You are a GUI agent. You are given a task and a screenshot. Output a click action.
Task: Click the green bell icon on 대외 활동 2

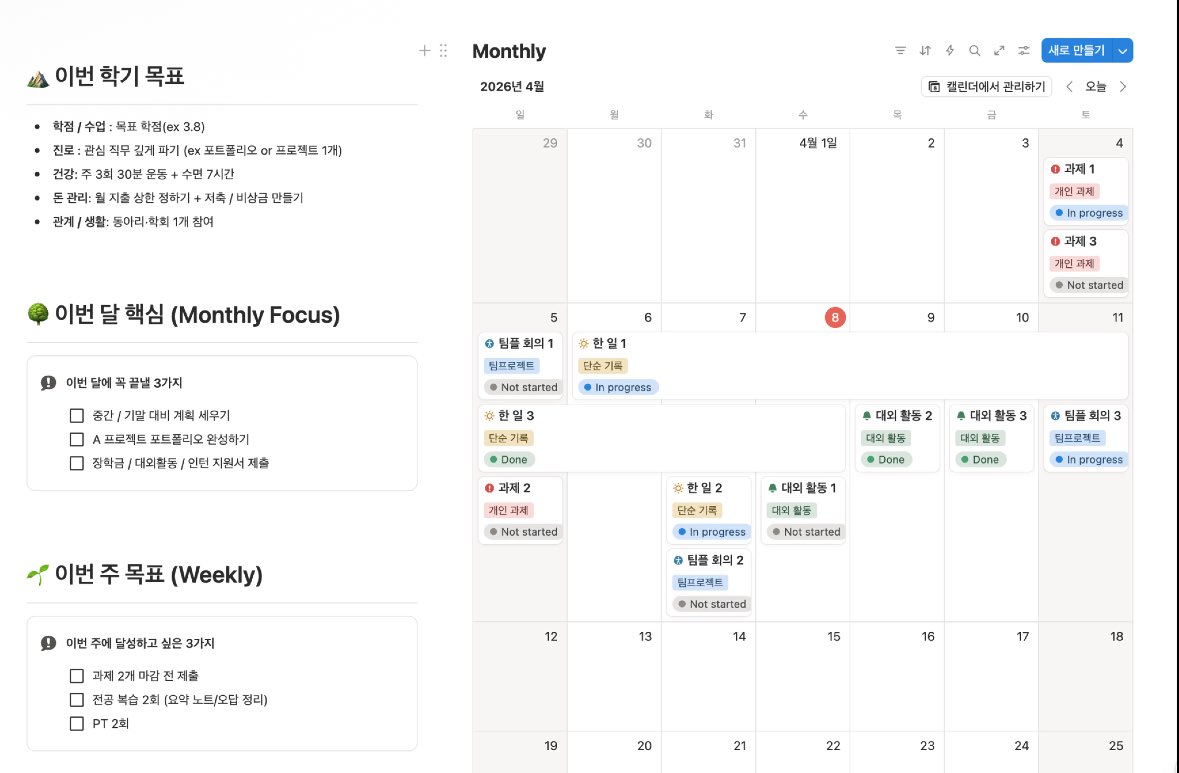point(867,416)
